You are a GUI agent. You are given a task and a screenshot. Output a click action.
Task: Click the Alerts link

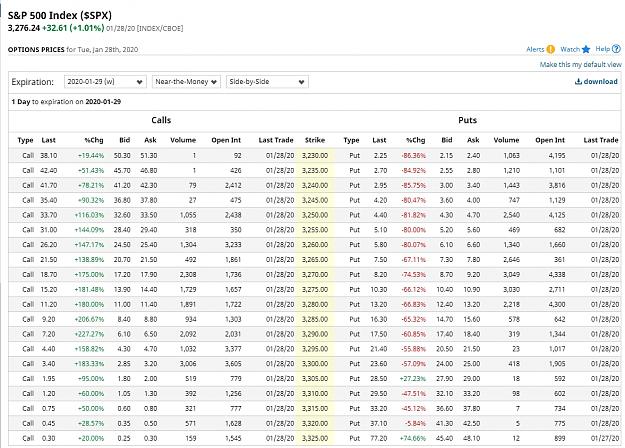(535, 49)
